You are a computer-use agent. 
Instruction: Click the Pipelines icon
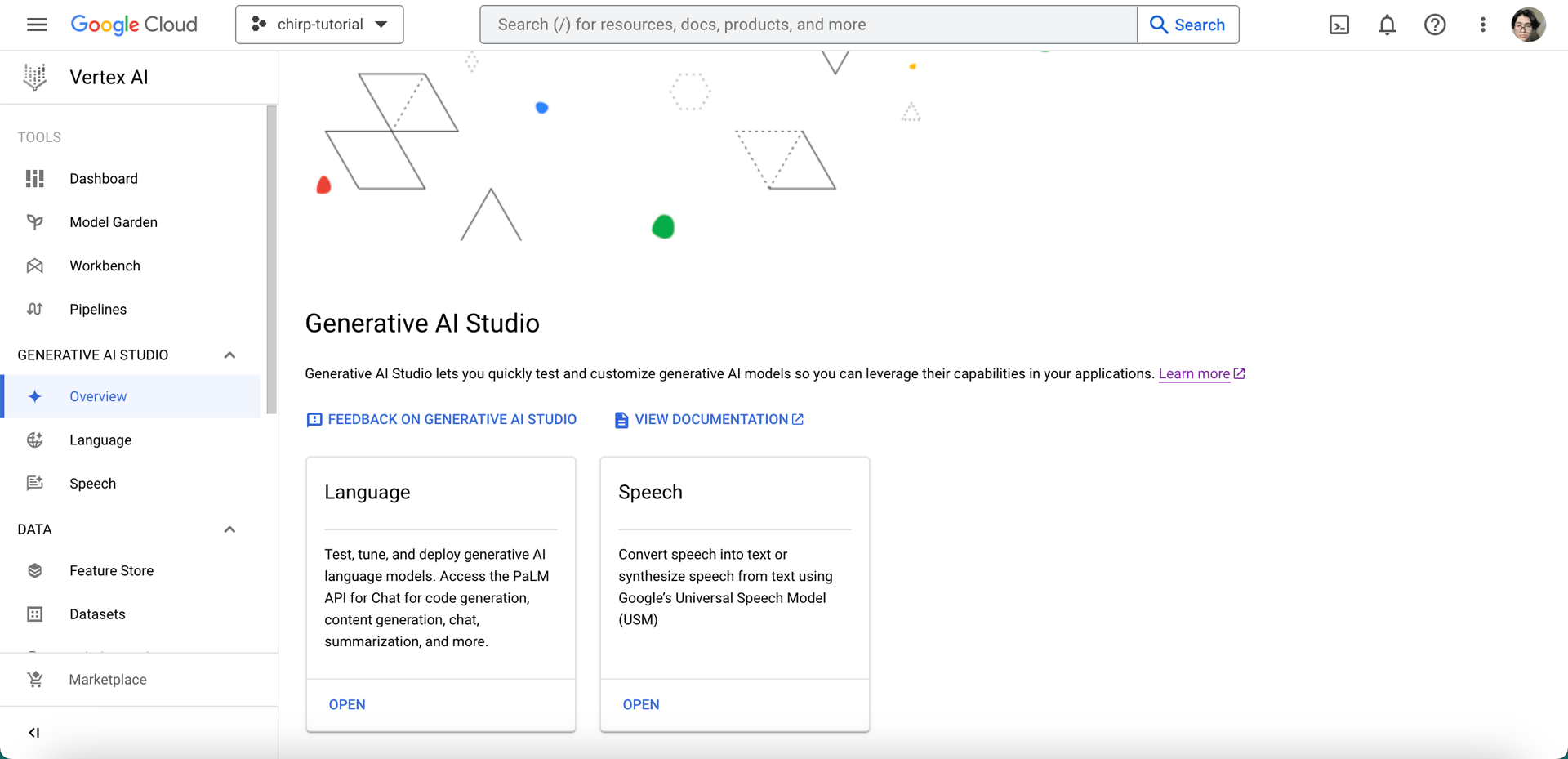[x=35, y=309]
